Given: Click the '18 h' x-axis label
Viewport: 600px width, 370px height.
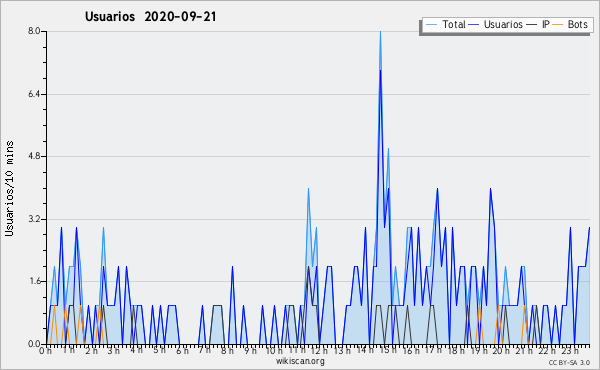Looking at the screenshot, I should coord(456,351).
